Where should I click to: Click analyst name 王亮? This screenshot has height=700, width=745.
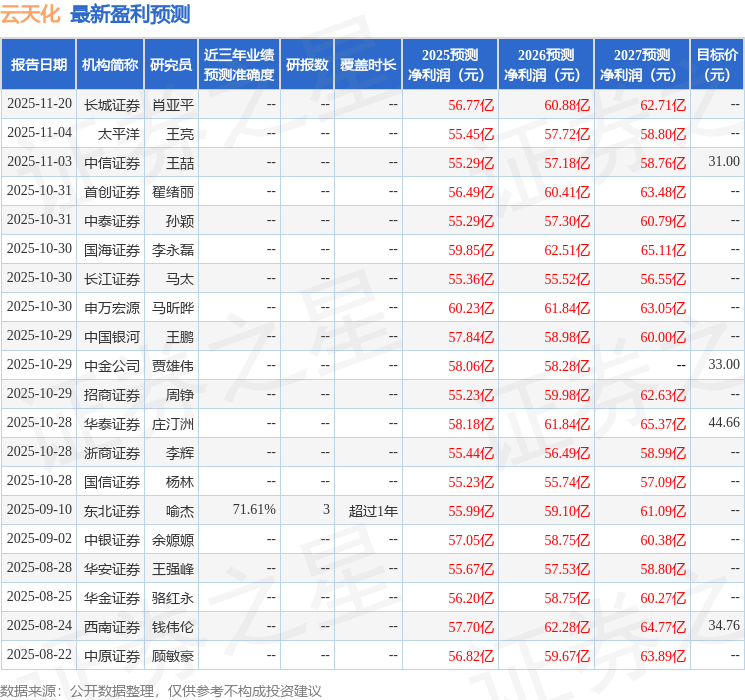180,134
